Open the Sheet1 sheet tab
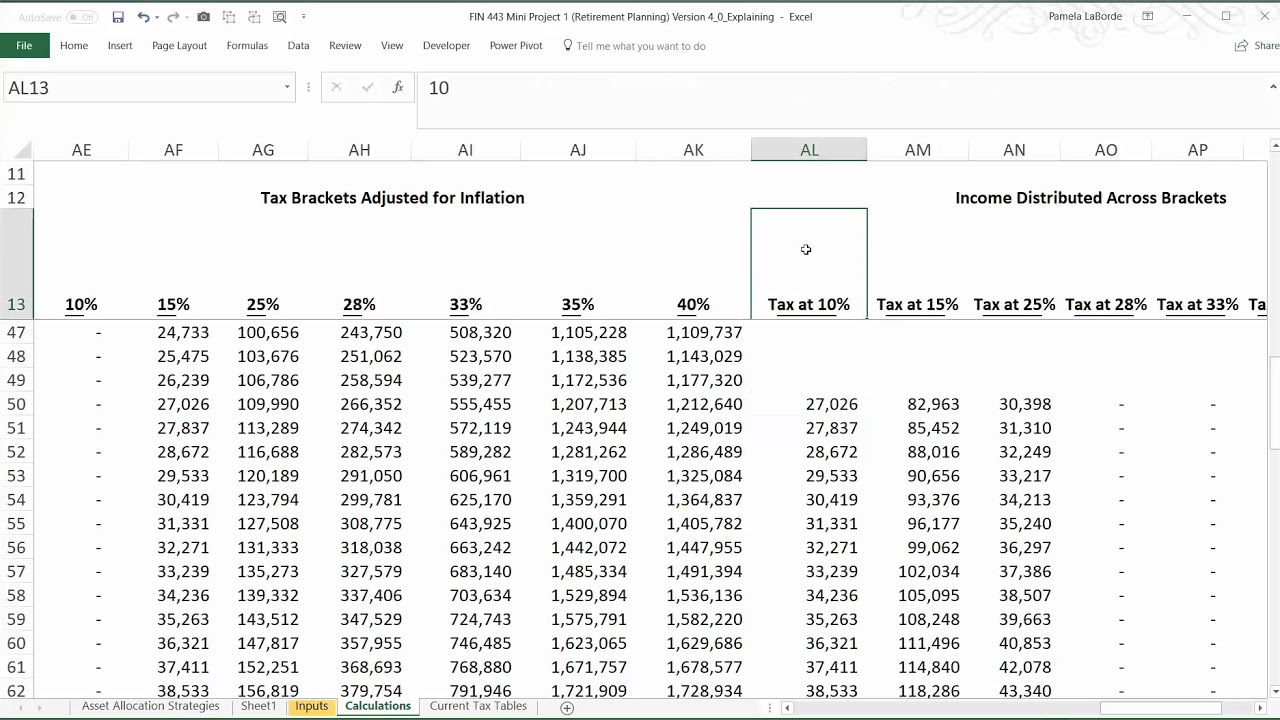 tap(258, 706)
